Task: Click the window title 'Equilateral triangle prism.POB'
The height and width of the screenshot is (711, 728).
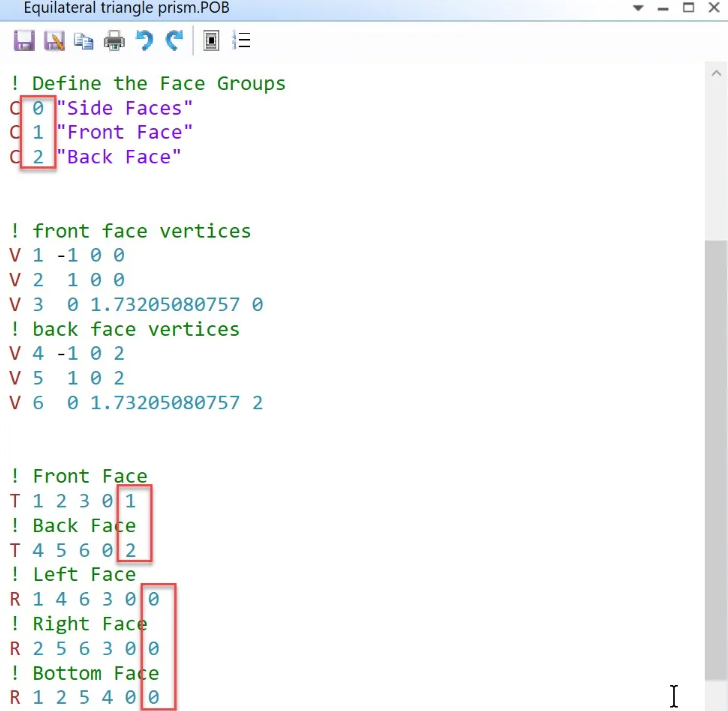Action: [x=126, y=8]
